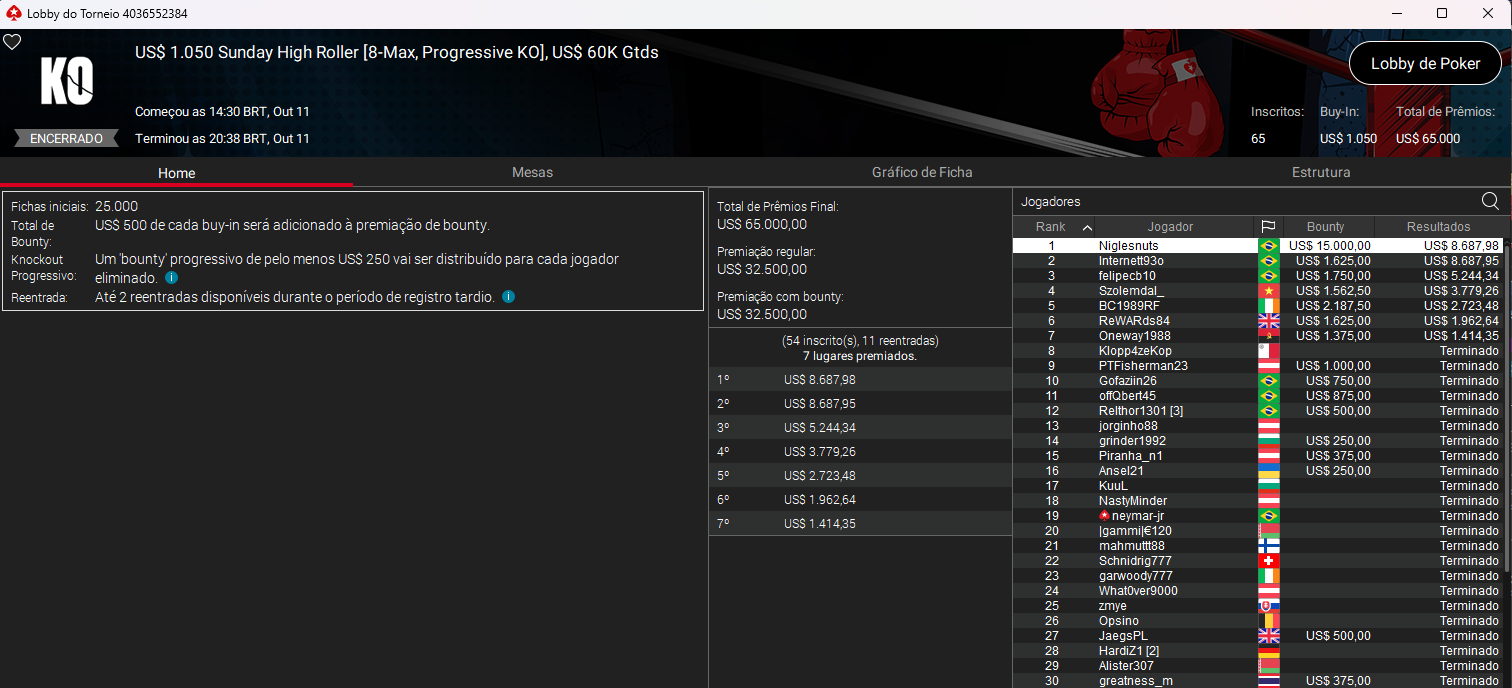This screenshot has height=688, width=1512.
Task: Select player HardiZ1 [2]
Action: pyautogui.click(x=1257, y=651)
